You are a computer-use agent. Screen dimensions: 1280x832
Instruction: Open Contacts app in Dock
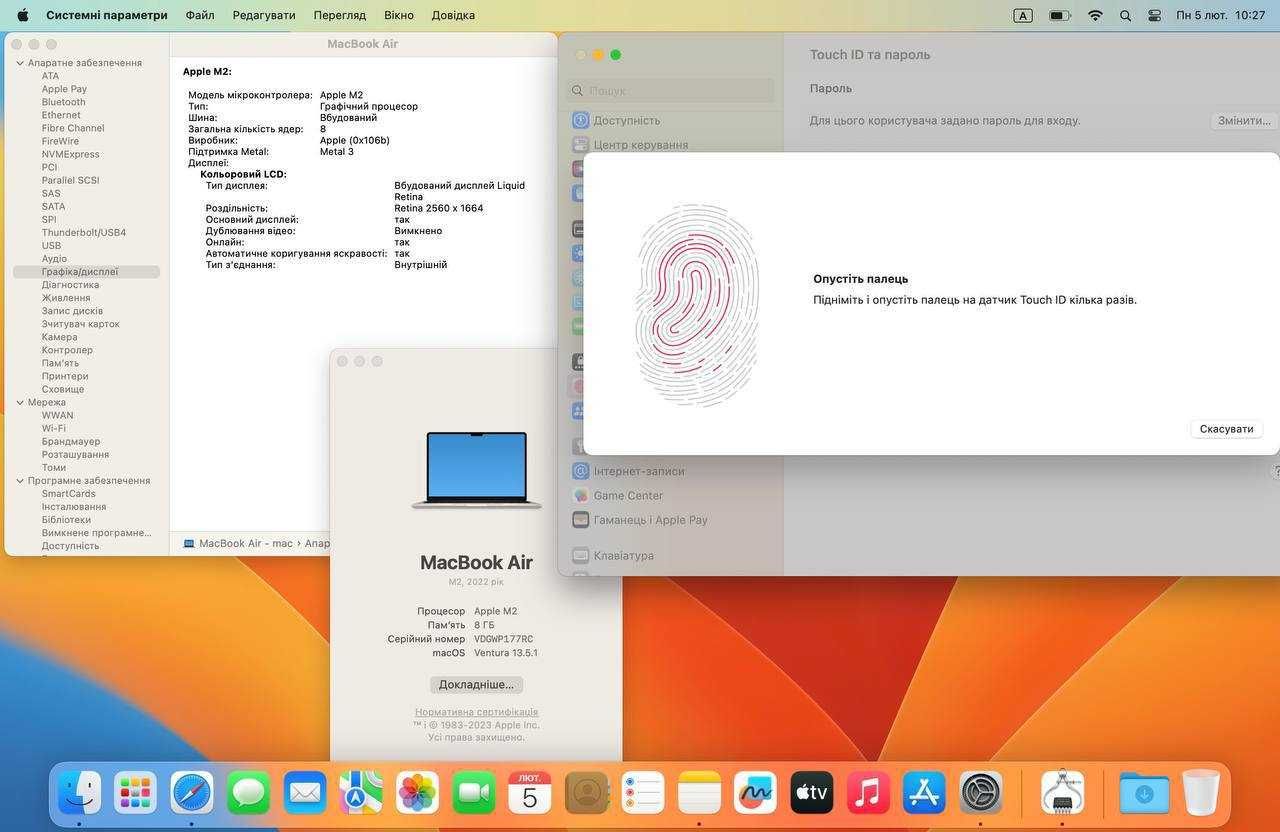(587, 793)
